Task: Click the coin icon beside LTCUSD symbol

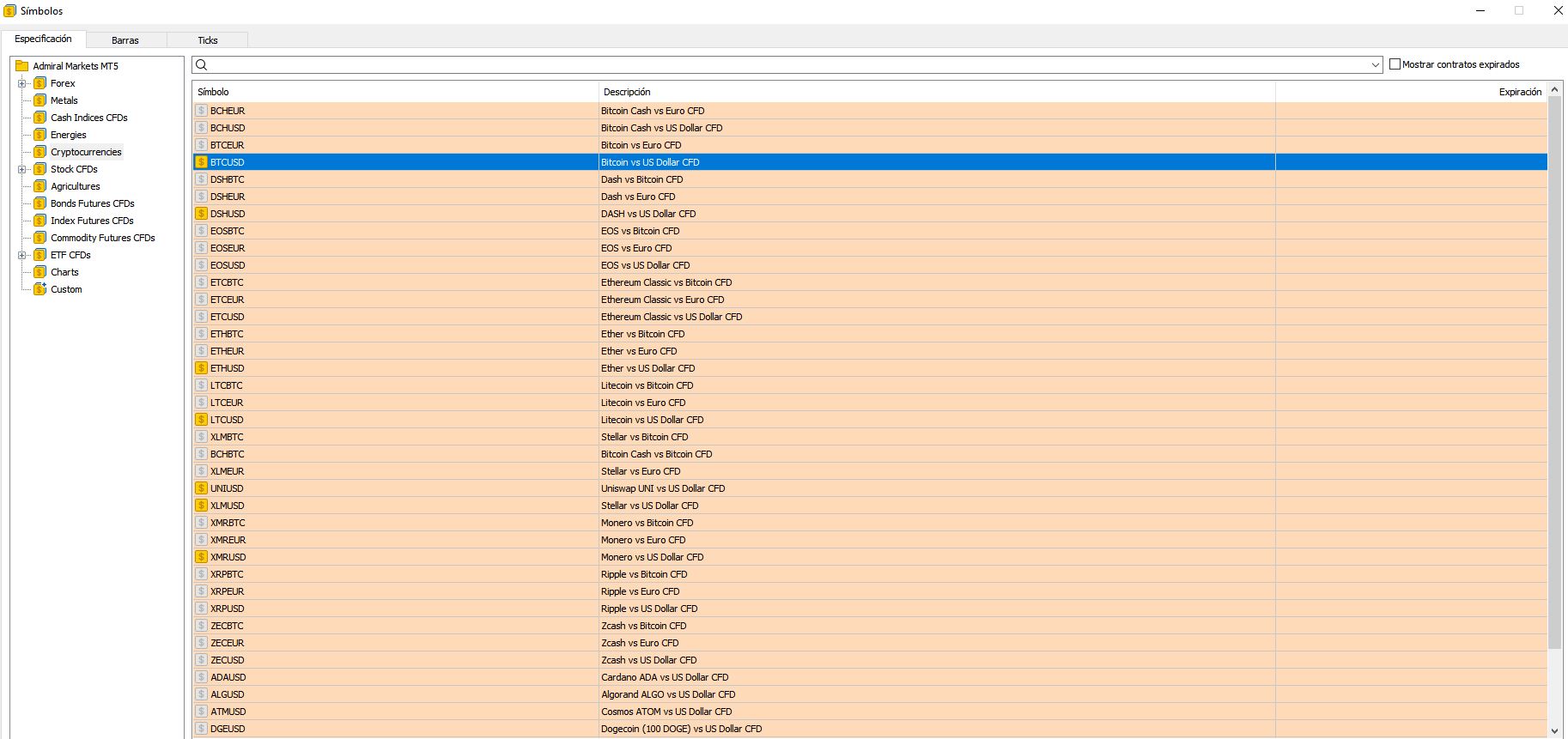Action: coord(202,420)
